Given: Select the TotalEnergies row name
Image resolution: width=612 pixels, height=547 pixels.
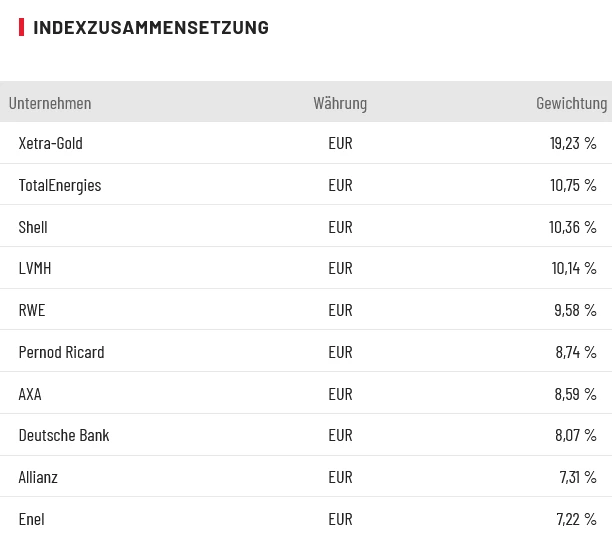Looking at the screenshot, I should coord(60,185).
